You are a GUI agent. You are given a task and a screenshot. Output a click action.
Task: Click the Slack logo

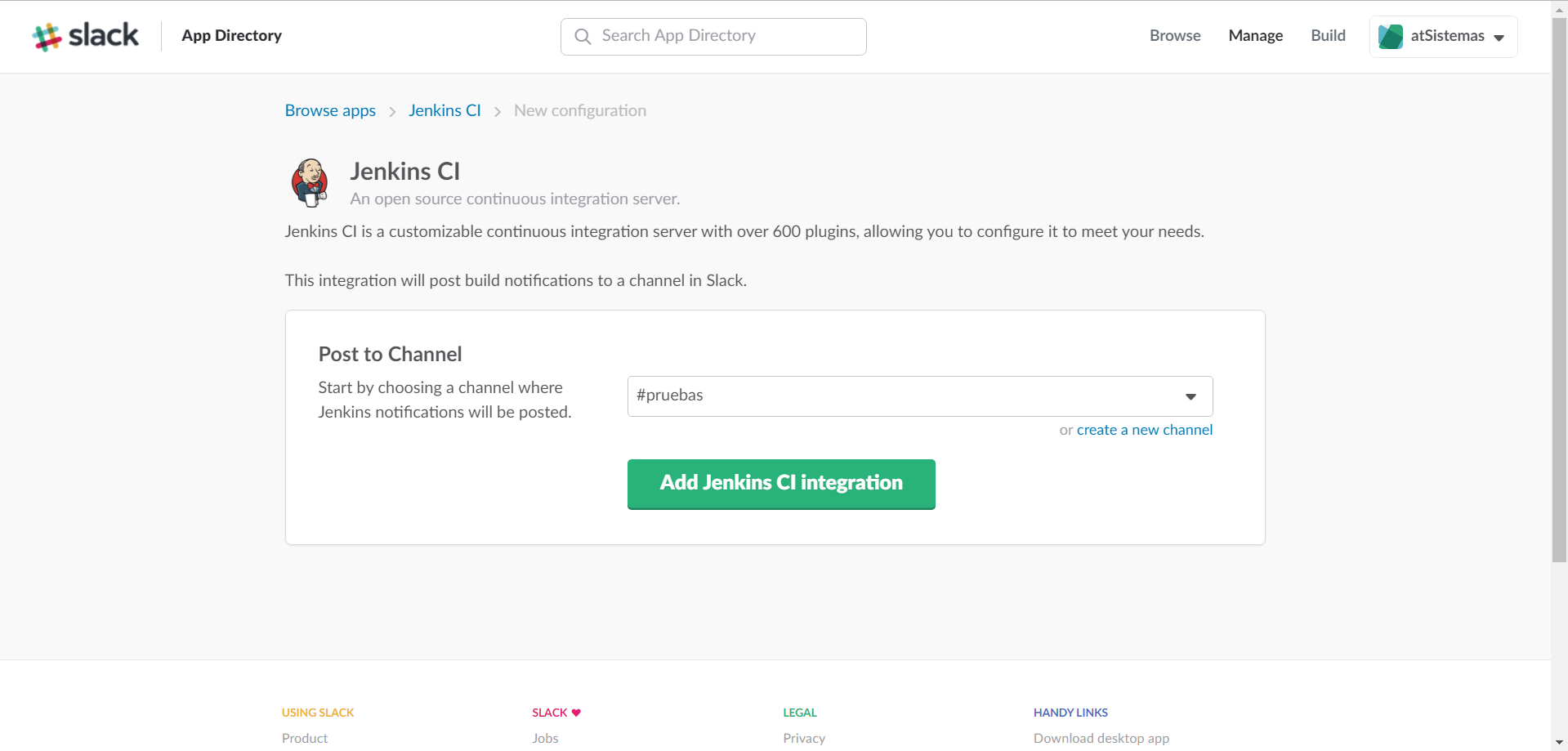86,36
